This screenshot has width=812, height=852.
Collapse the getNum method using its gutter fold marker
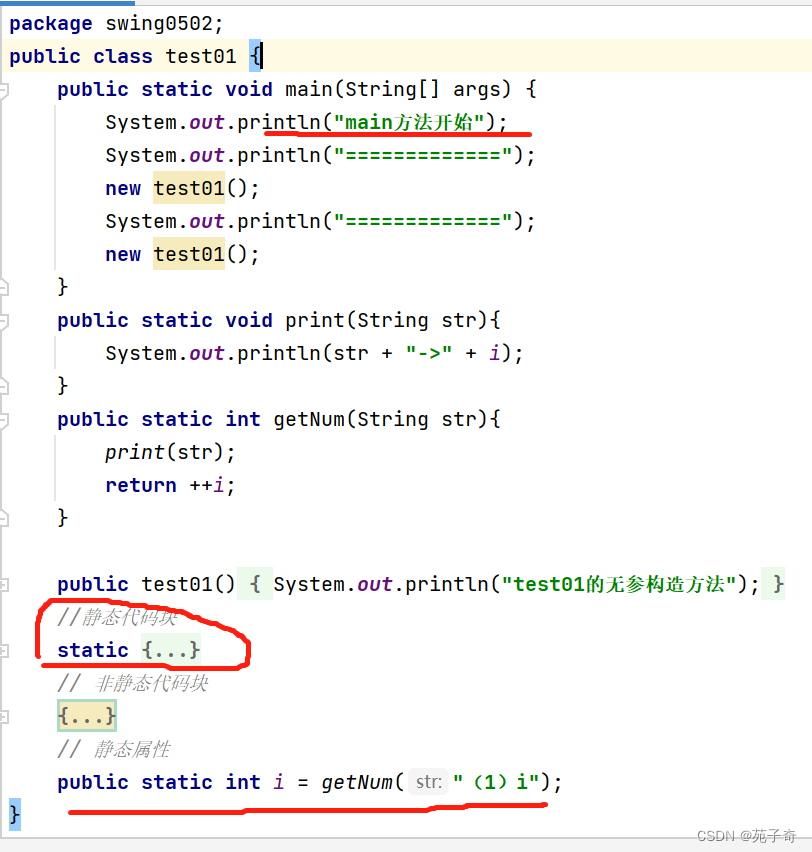[4, 420]
